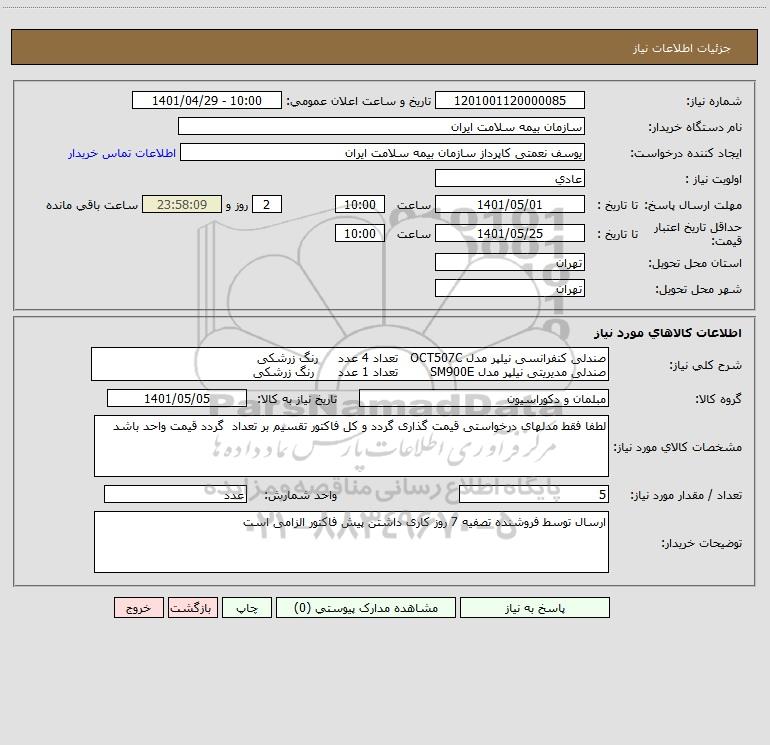Click the response deadline date 1401/05/01
Screen dimensions: 770x745
[x=510, y=204]
